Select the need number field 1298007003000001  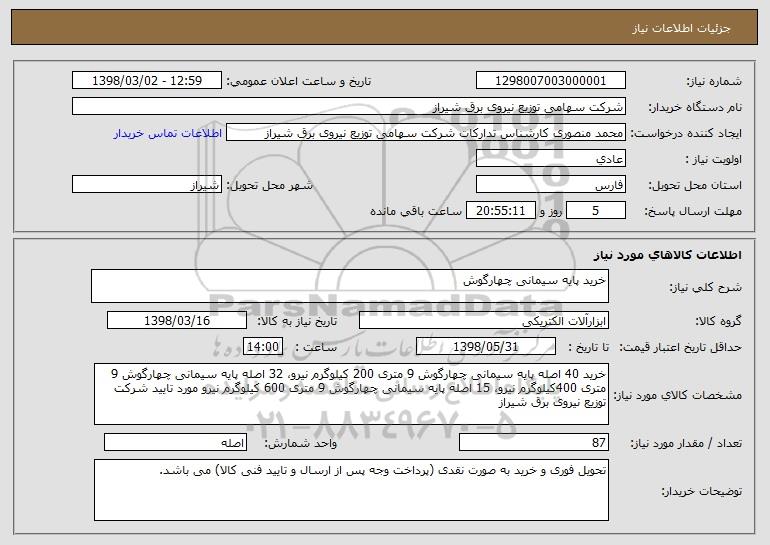550,81
